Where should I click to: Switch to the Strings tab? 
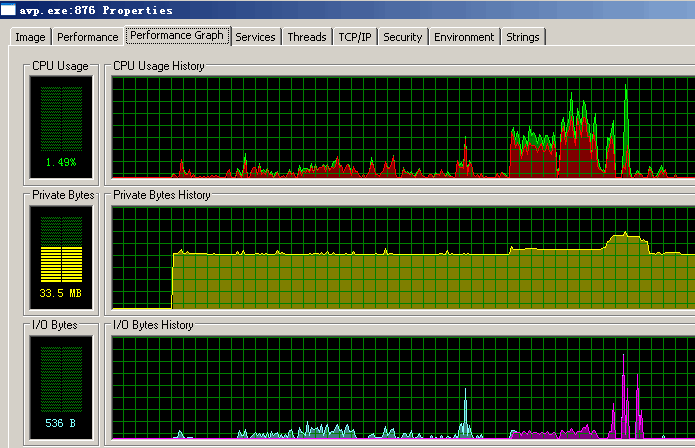coord(523,37)
